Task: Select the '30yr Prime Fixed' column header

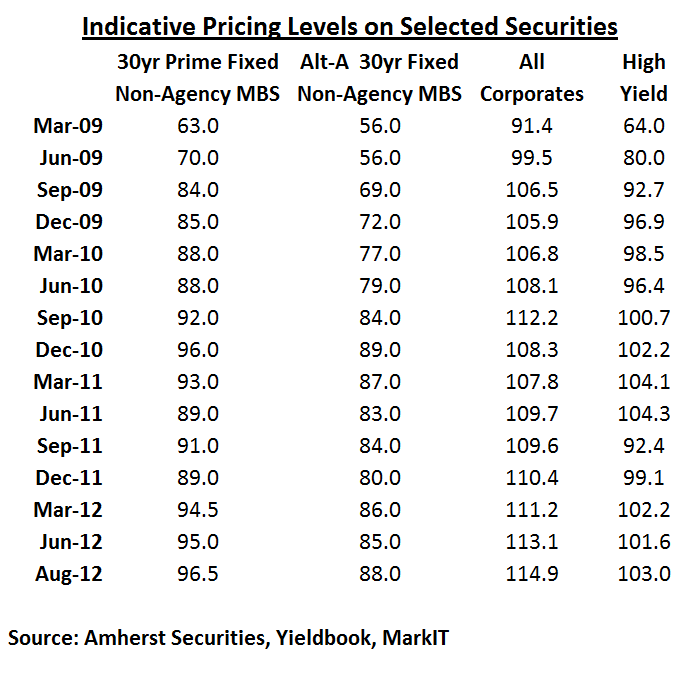Action: click(196, 62)
